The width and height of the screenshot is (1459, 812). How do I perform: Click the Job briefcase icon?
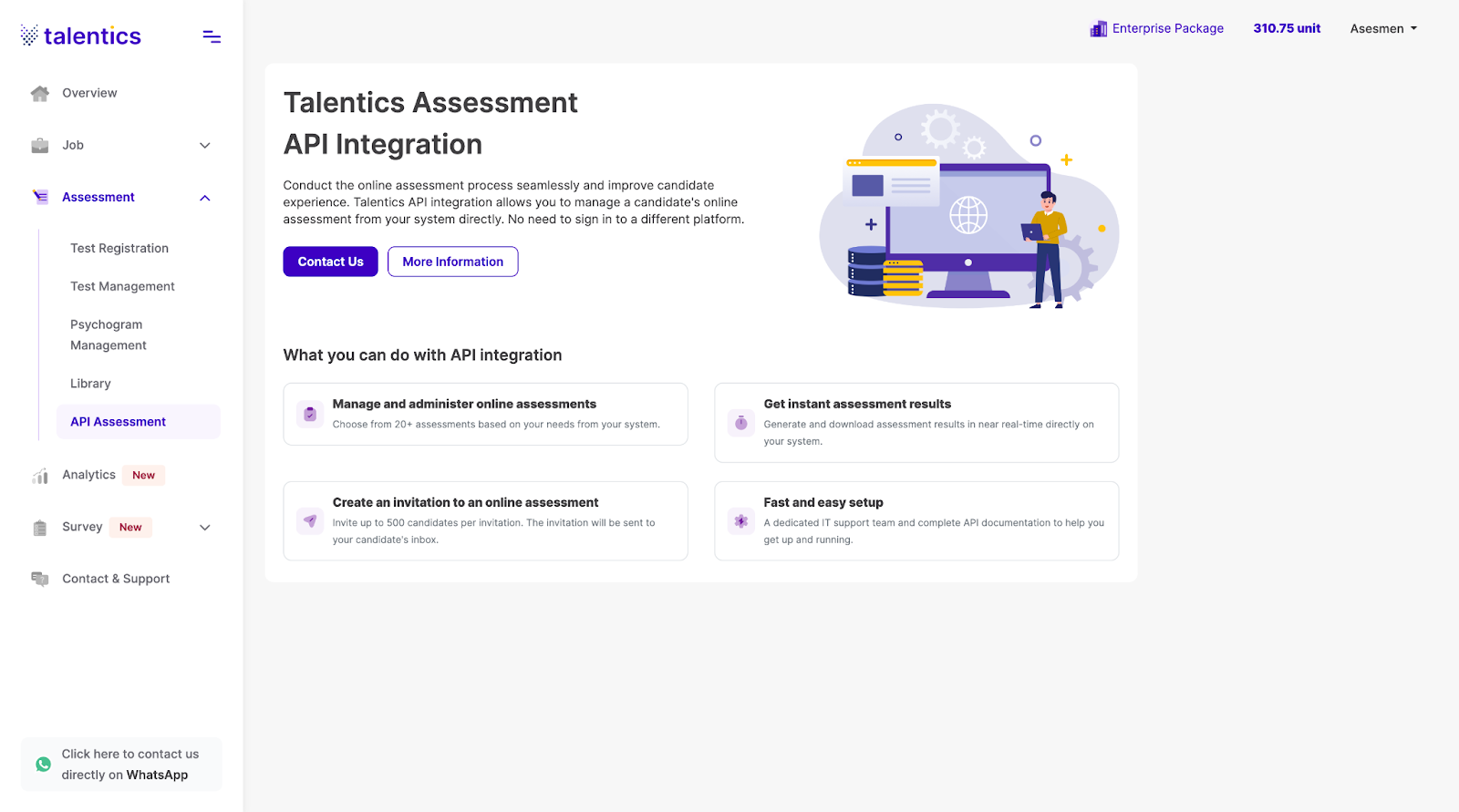click(40, 145)
